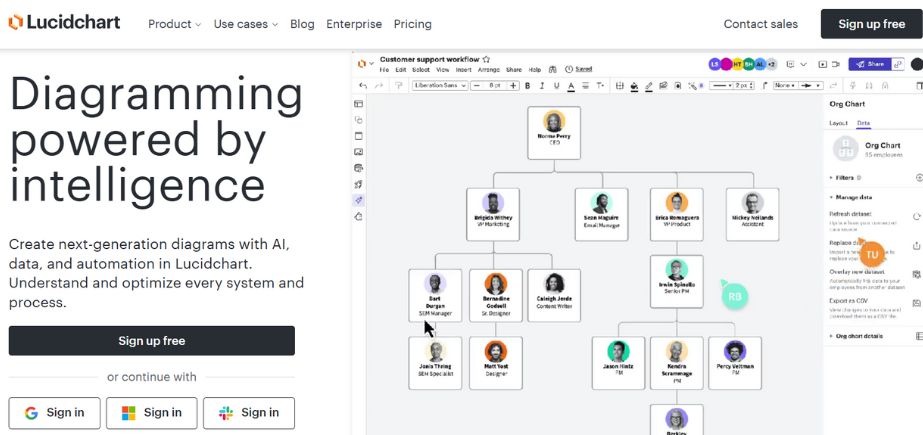The height and width of the screenshot is (435, 923).
Task: Click the format painter icon
Action: tap(399, 86)
